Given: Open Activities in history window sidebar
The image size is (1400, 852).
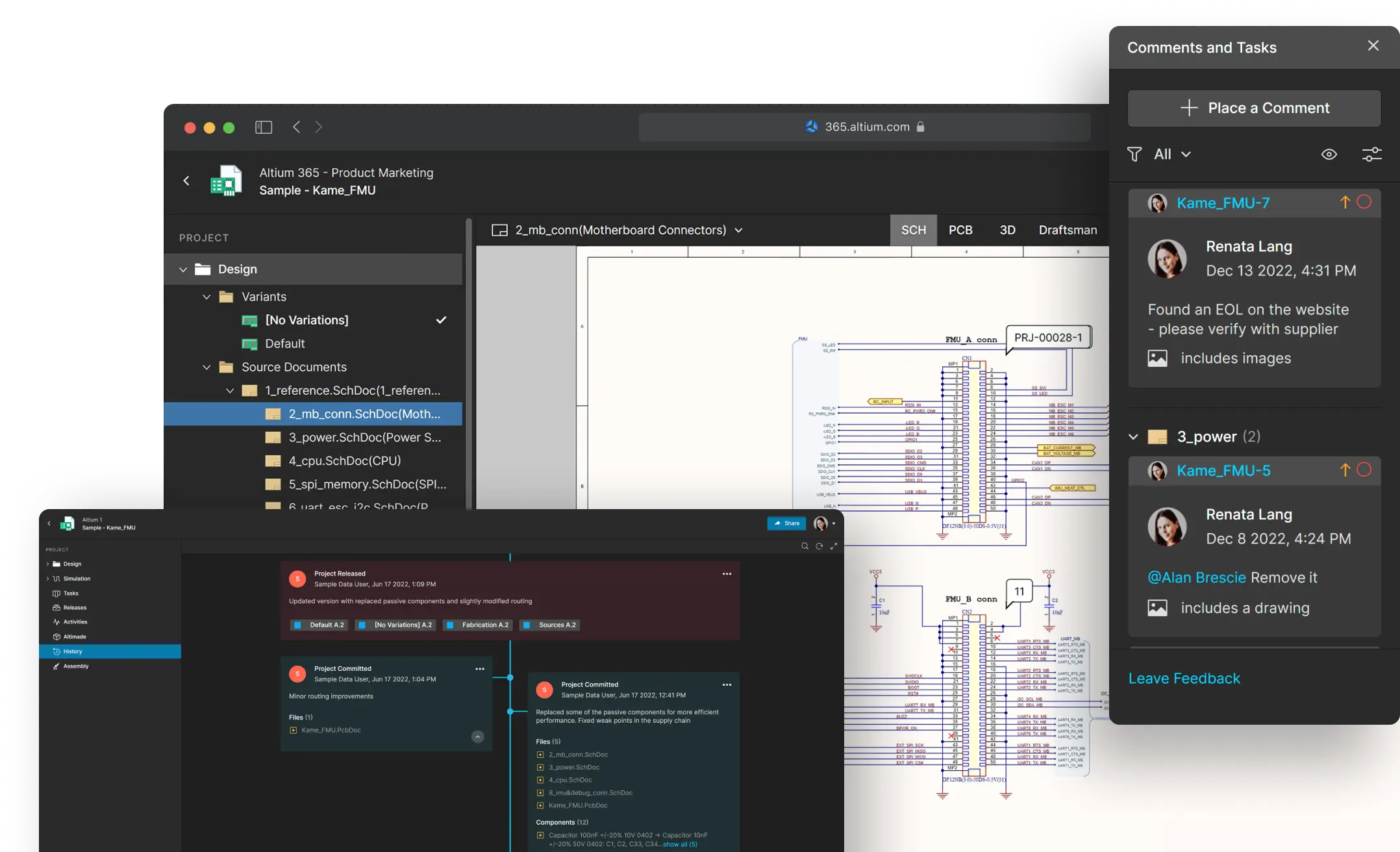Looking at the screenshot, I should (x=75, y=622).
